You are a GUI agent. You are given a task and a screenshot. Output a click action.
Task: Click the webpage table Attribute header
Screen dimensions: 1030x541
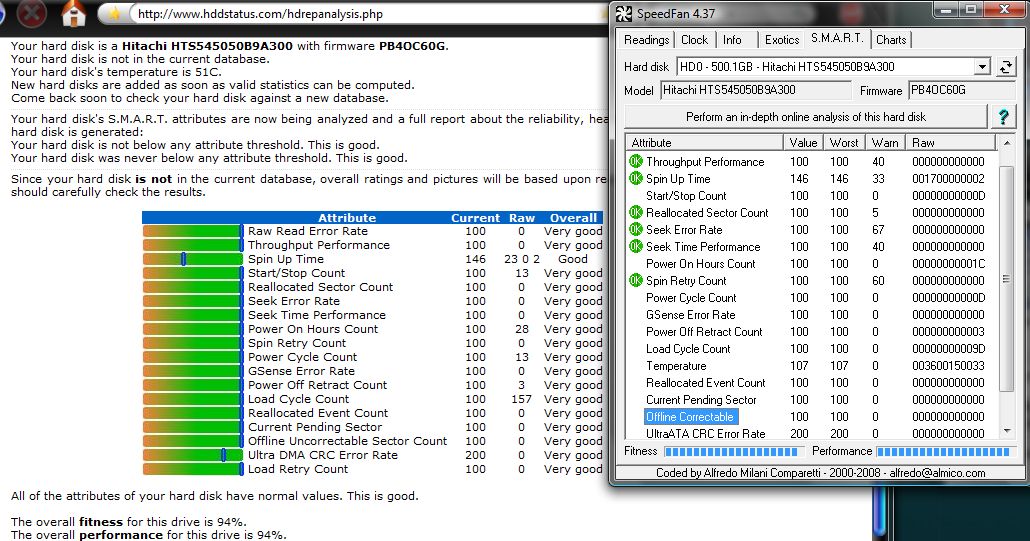click(347, 218)
